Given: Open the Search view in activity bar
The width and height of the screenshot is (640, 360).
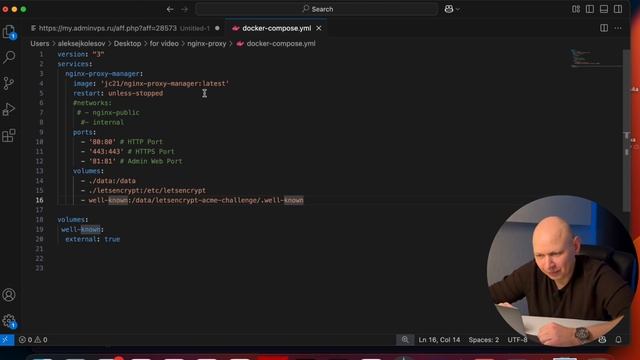Looking at the screenshot, I should click(9, 57).
